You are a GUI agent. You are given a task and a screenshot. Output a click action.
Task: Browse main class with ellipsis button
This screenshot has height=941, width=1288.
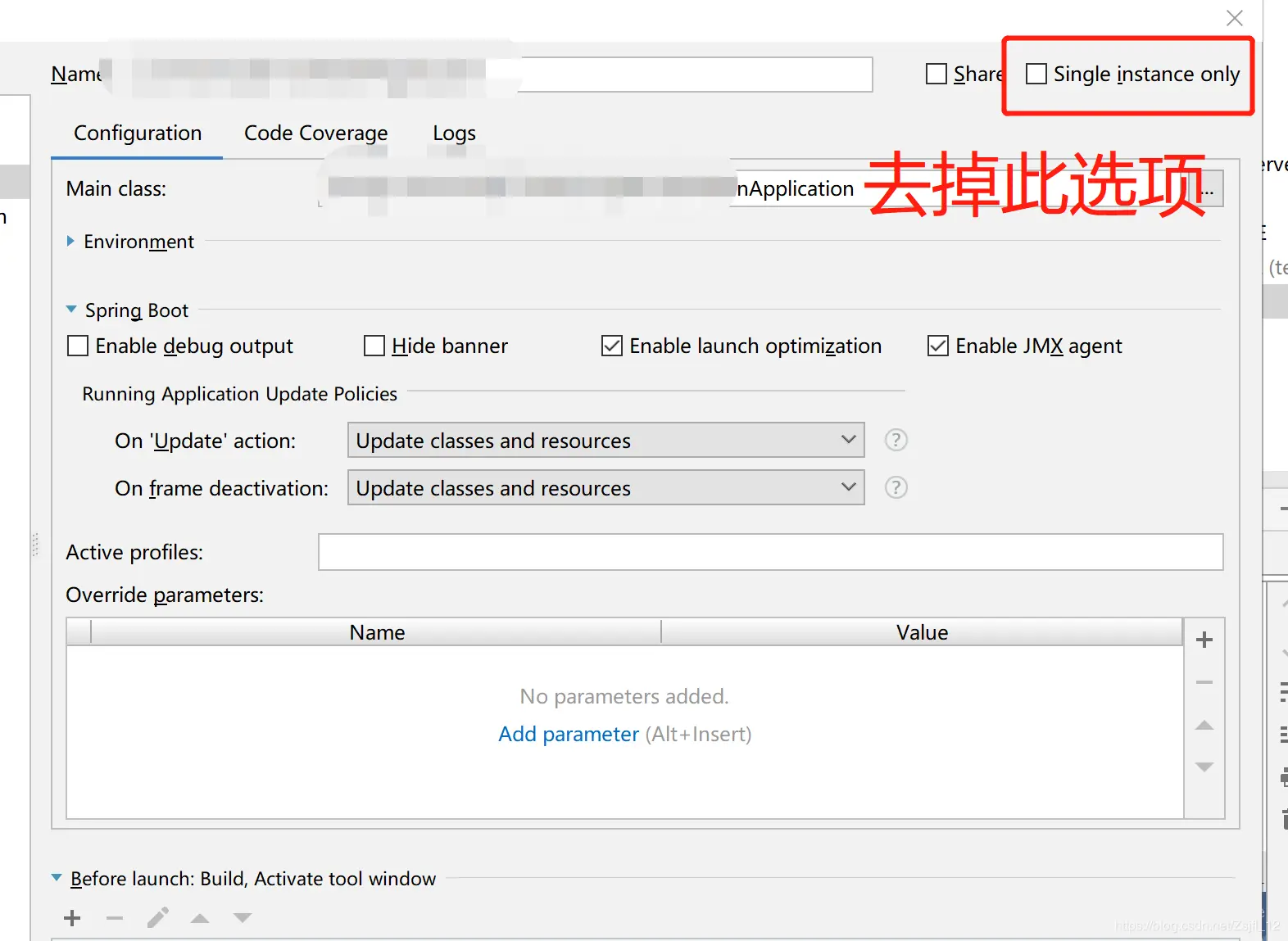(x=1209, y=188)
